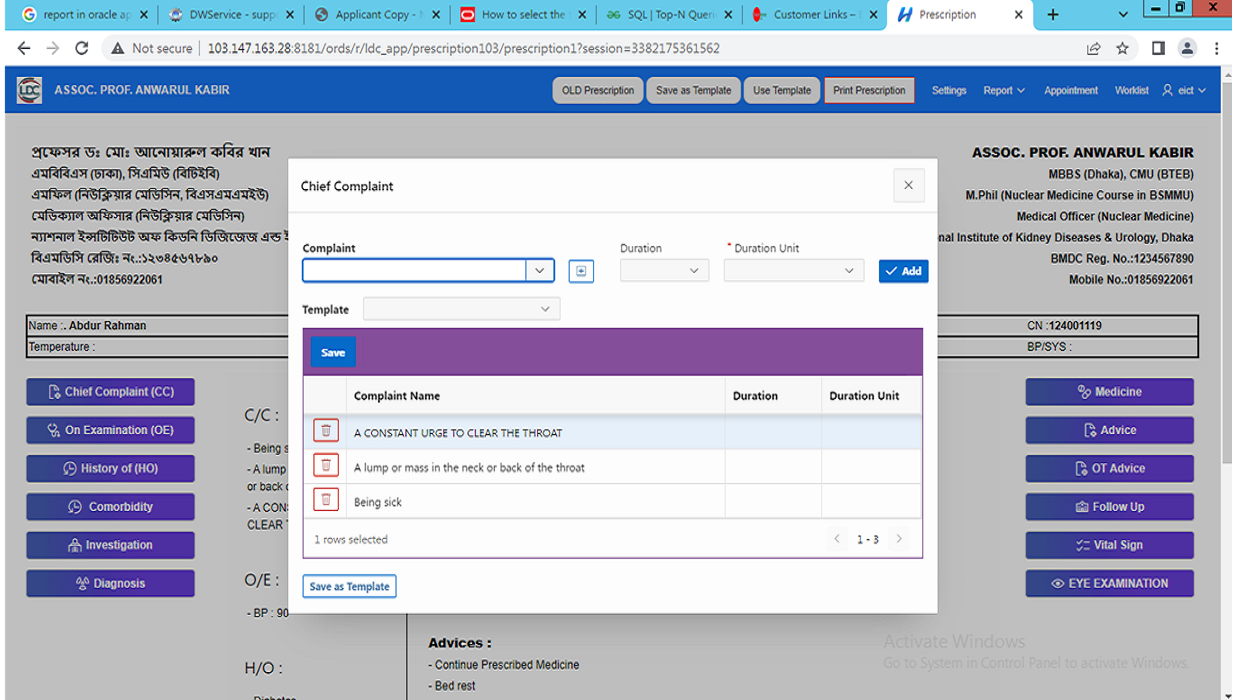
Task: Open the Report menu
Action: (1003, 91)
